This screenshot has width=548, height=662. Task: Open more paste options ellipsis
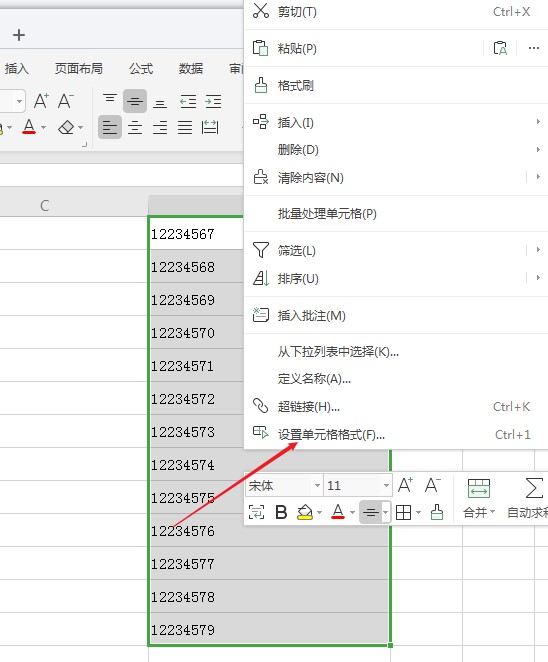(534, 48)
